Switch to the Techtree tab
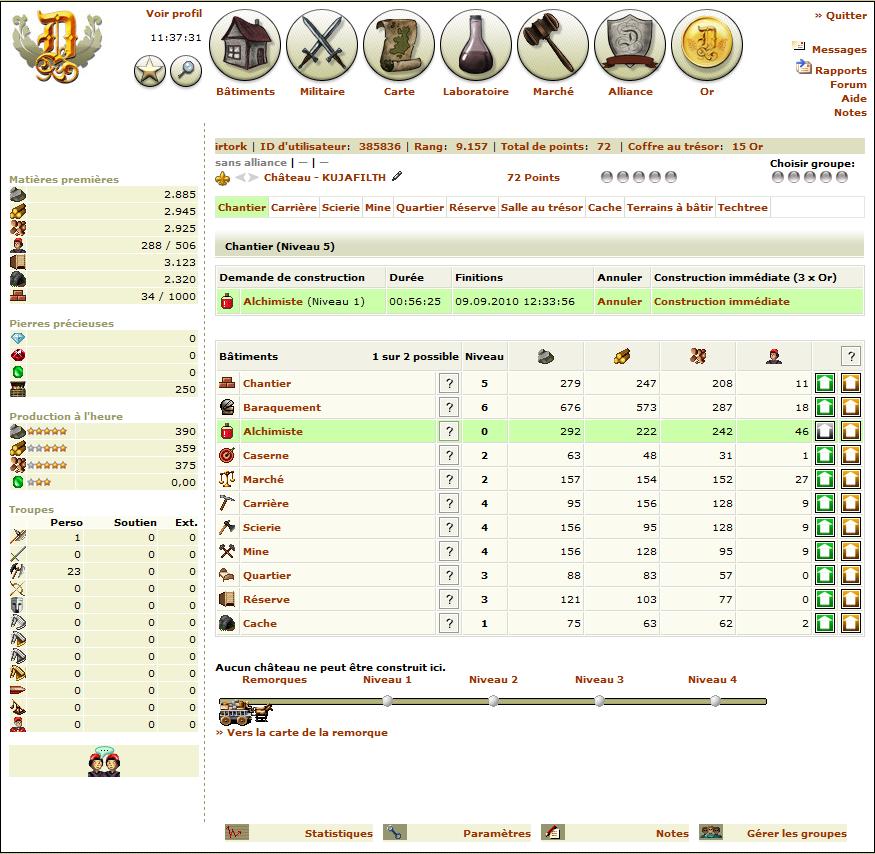 tap(743, 207)
